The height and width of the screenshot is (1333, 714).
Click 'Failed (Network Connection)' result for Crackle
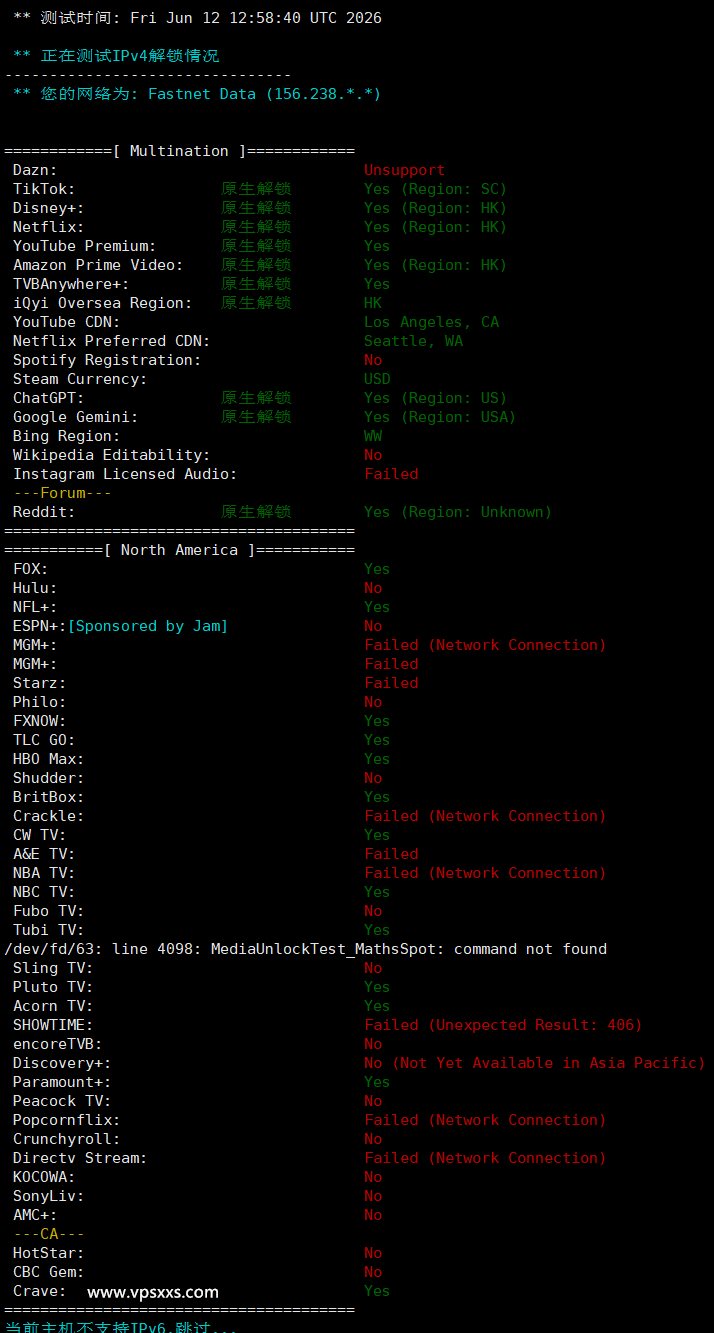pos(485,816)
